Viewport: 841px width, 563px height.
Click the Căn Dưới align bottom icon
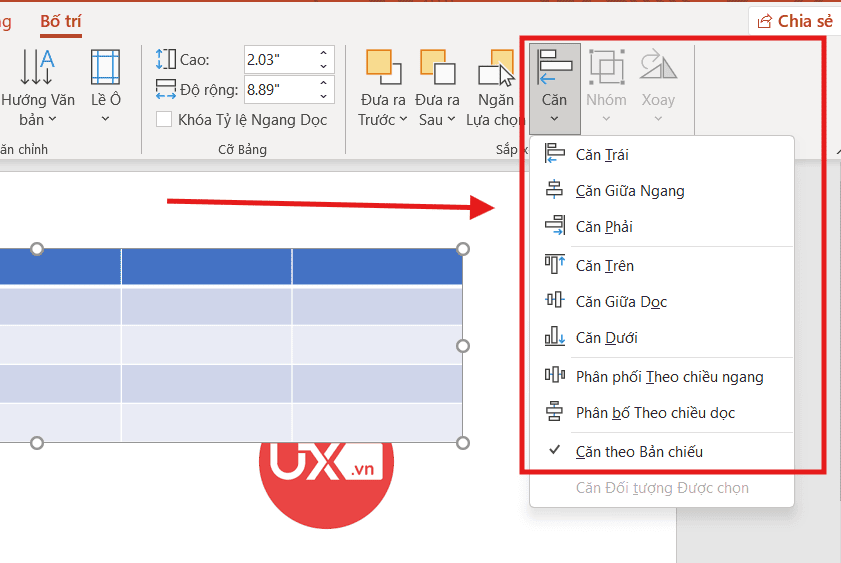(554, 337)
